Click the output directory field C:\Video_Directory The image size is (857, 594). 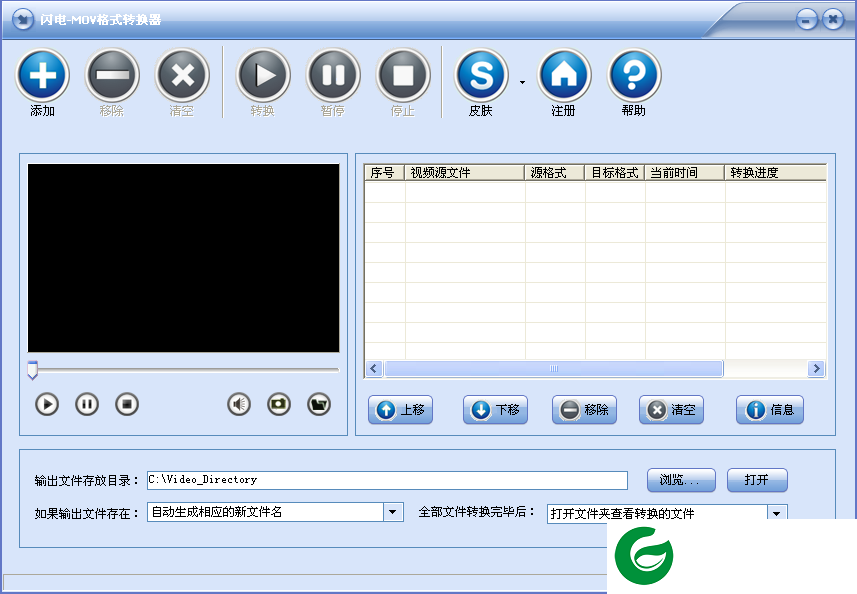[x=387, y=480]
